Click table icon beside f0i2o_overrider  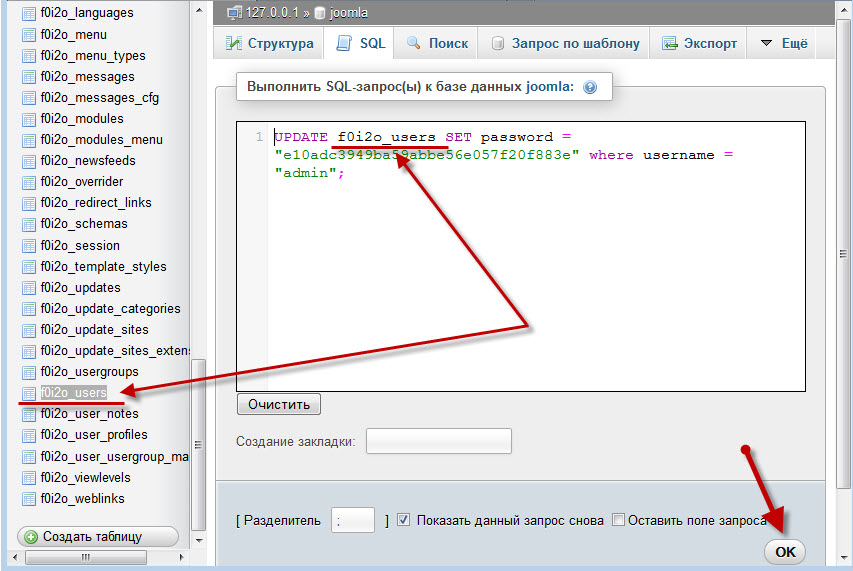(29, 183)
